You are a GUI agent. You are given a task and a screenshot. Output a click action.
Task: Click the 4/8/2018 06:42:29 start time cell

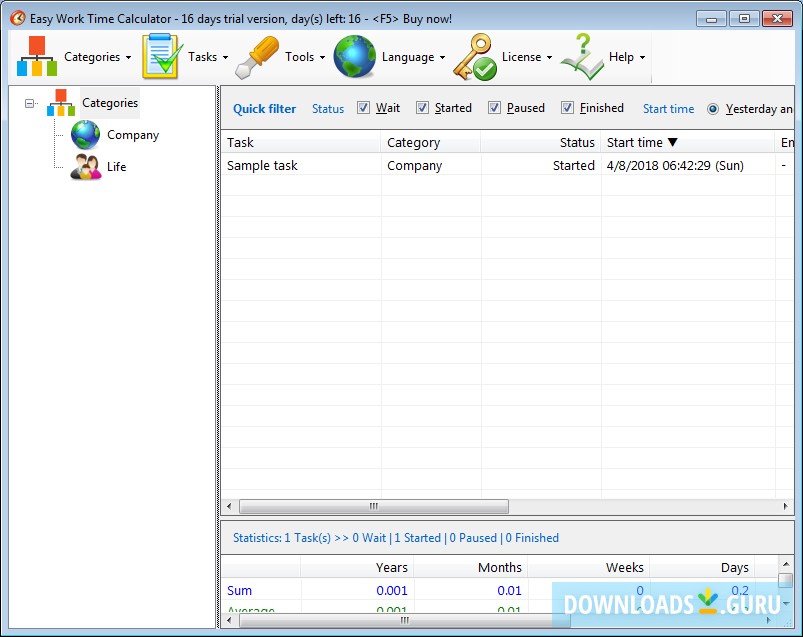[x=675, y=165]
